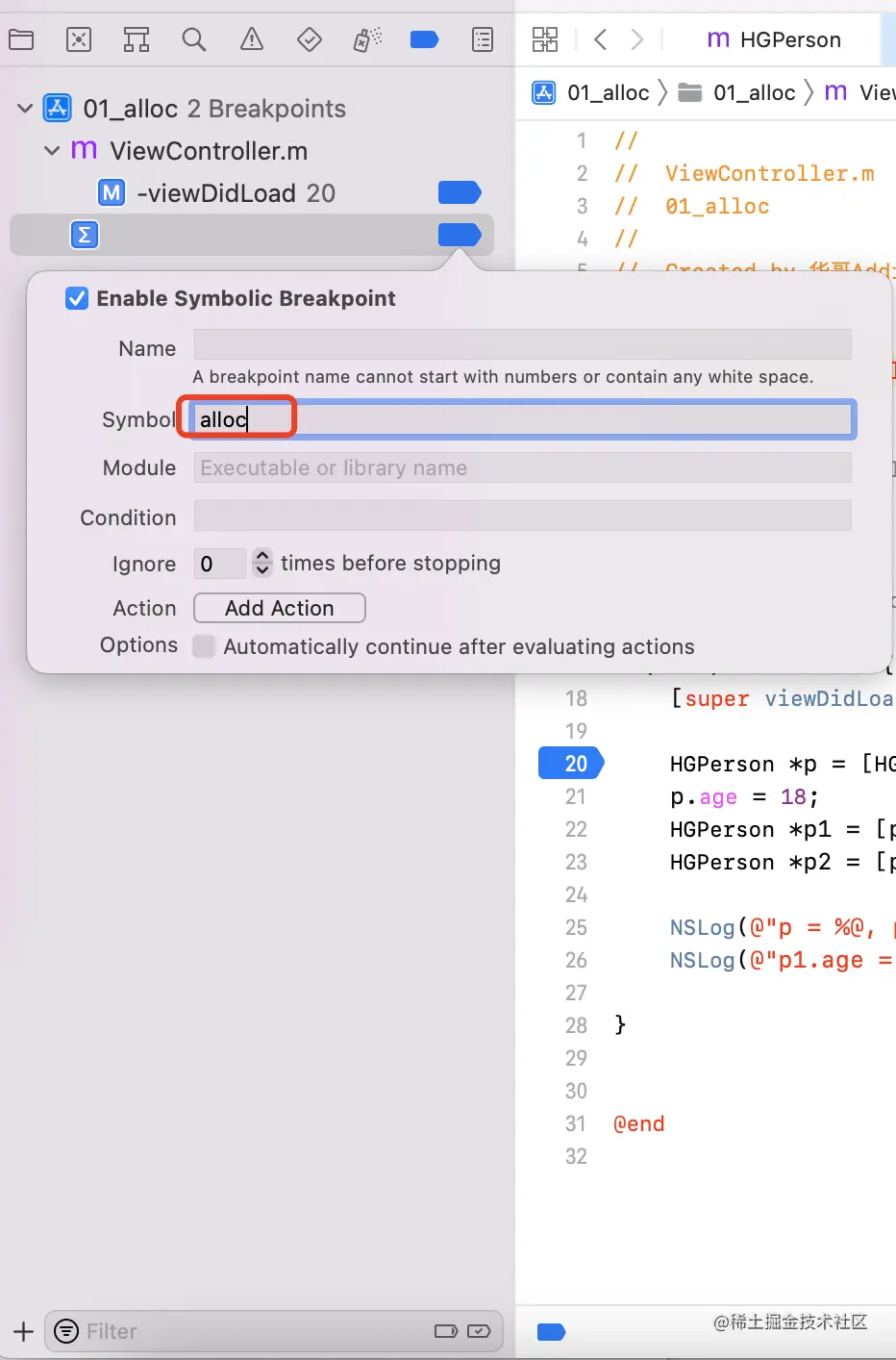Select the Breakpoint navigator icon
This screenshot has width=896, height=1360.
click(424, 39)
